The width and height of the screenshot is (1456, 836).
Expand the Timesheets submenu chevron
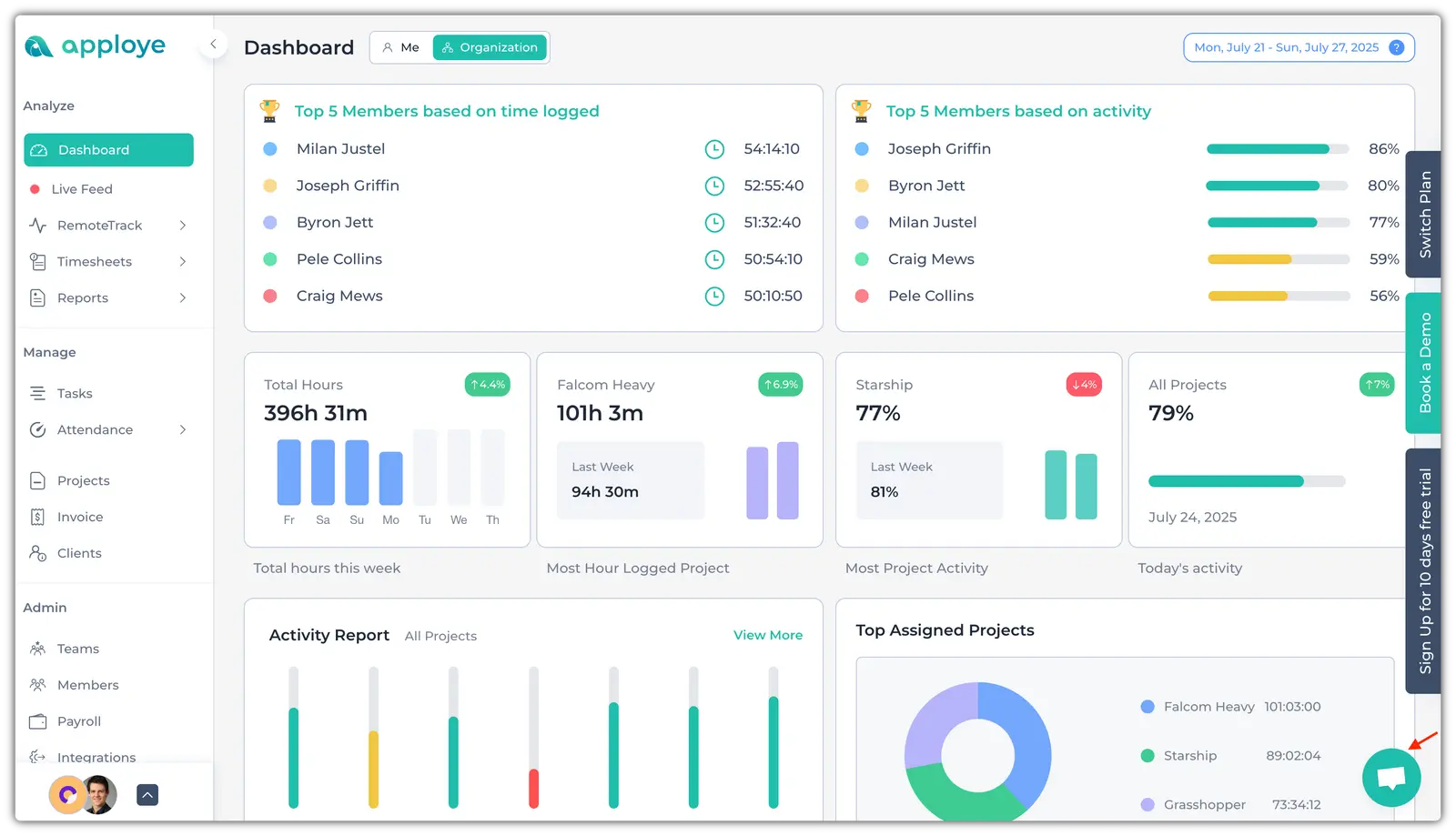[183, 261]
